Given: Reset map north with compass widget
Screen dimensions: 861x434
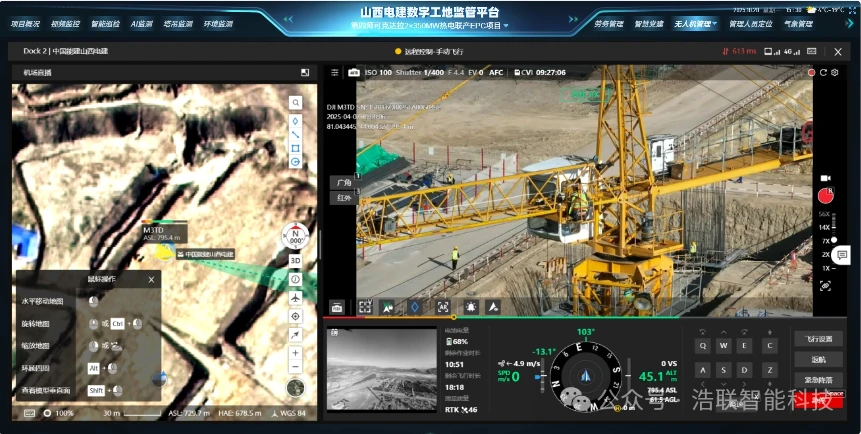Looking at the screenshot, I should [295, 236].
